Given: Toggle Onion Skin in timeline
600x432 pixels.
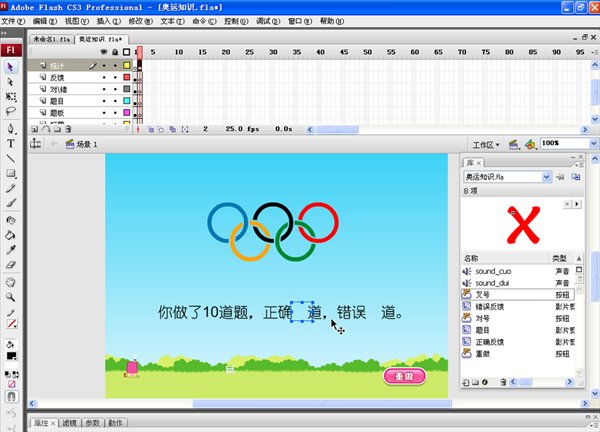Looking at the screenshot, I should [151, 129].
